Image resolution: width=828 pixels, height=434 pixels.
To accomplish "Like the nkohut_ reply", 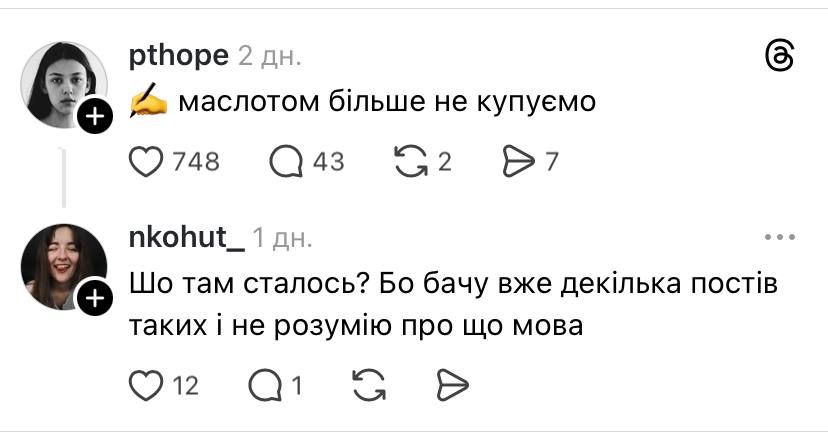I will coord(146,385).
